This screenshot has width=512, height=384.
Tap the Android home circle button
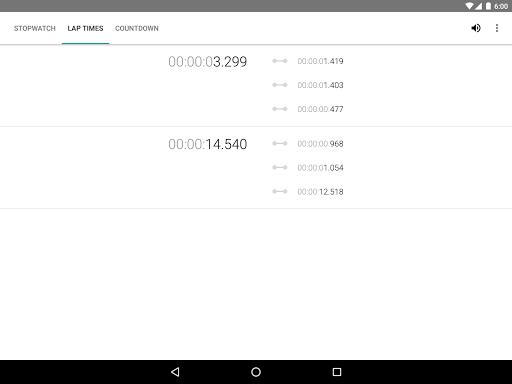[x=256, y=372]
